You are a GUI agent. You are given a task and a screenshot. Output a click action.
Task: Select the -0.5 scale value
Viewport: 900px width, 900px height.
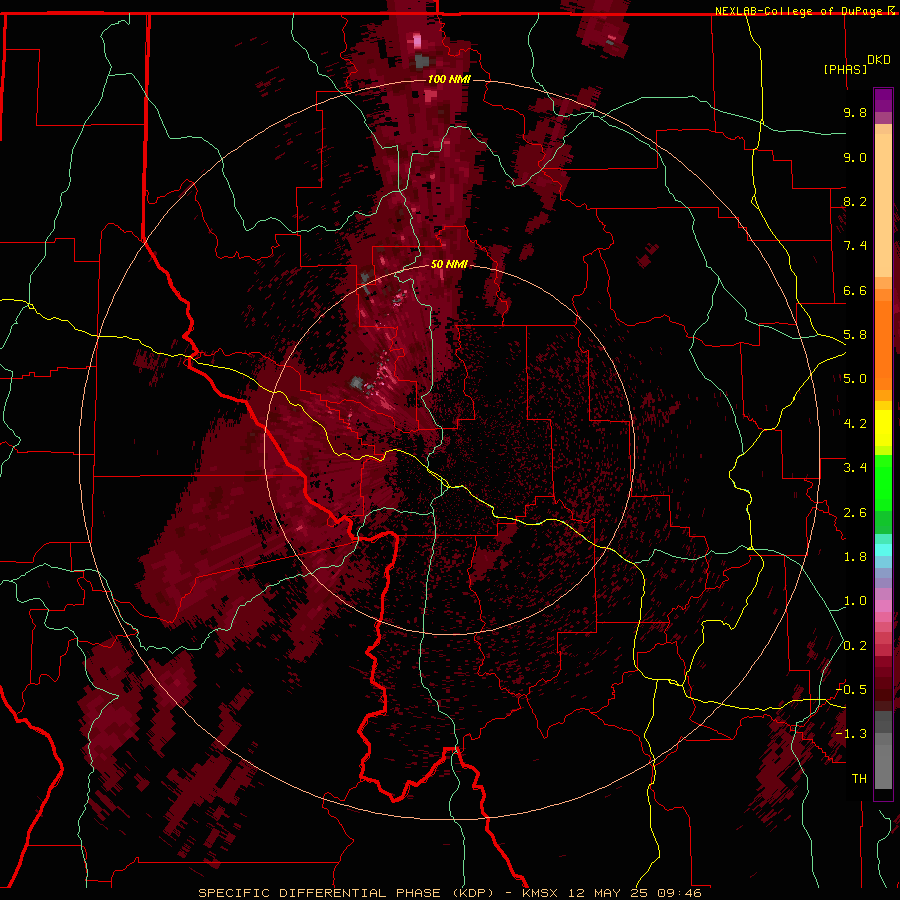[x=852, y=690]
